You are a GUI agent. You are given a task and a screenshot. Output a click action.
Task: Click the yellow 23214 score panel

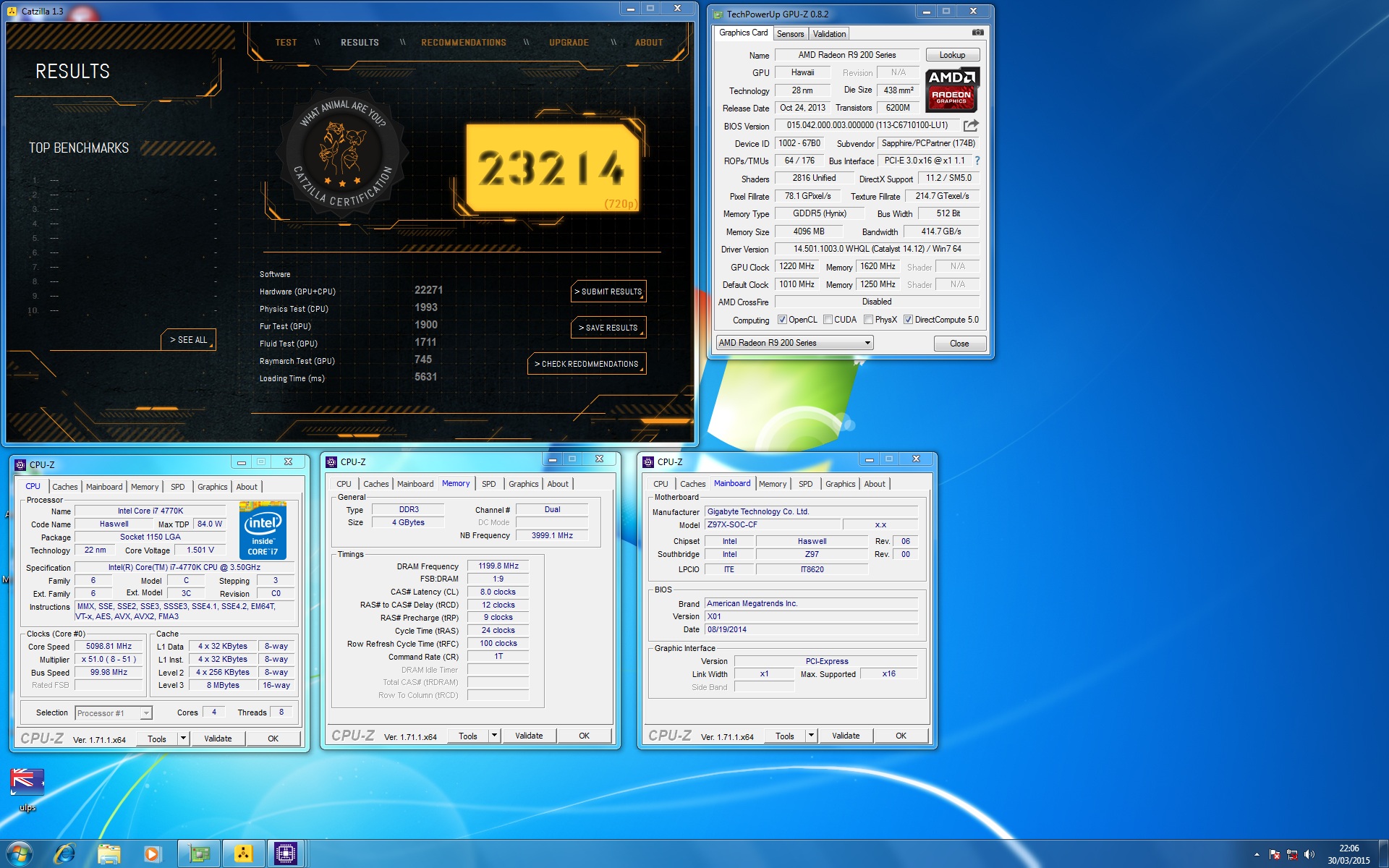click(553, 168)
